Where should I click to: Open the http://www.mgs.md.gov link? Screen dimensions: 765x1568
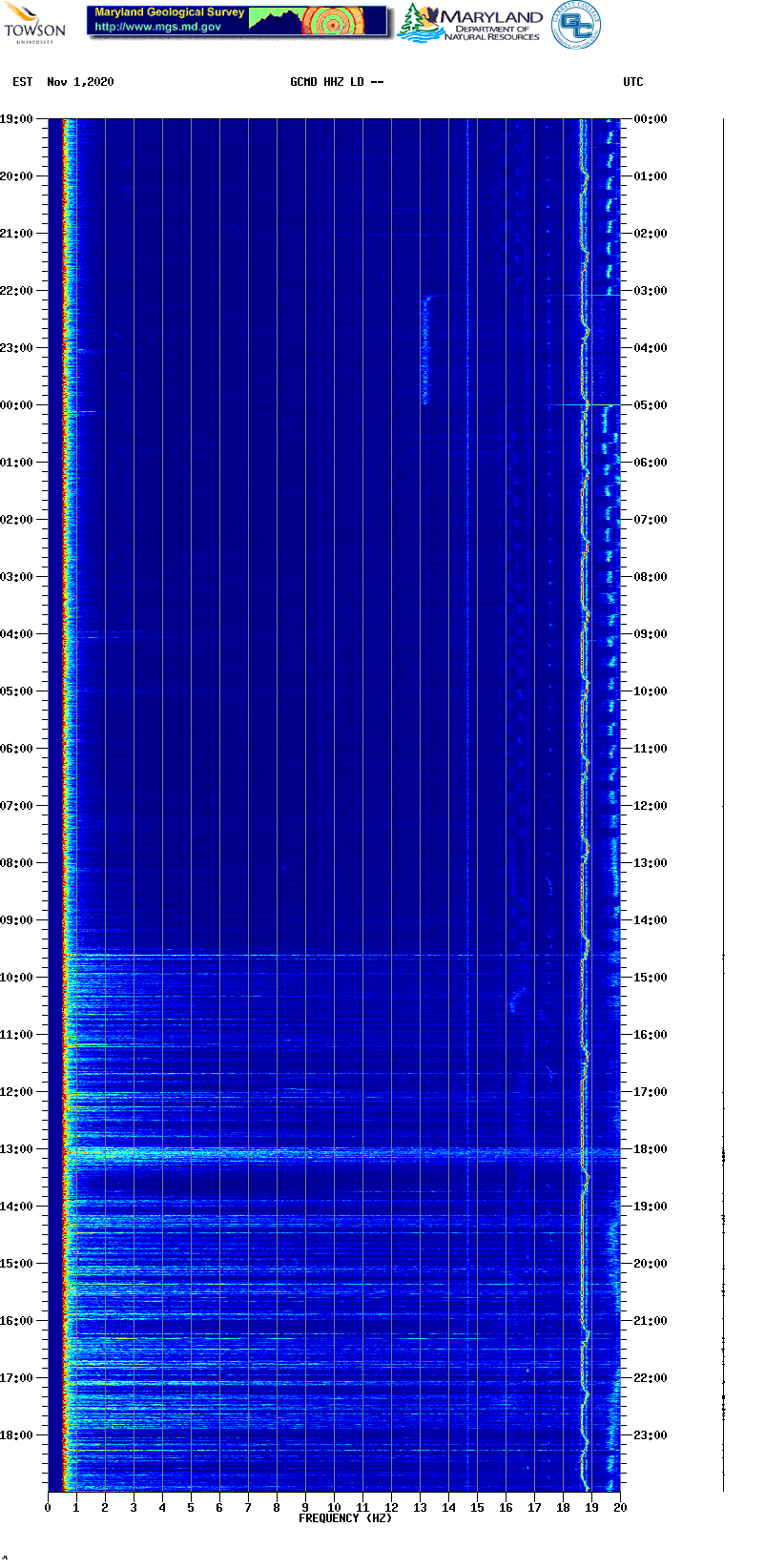157,27
